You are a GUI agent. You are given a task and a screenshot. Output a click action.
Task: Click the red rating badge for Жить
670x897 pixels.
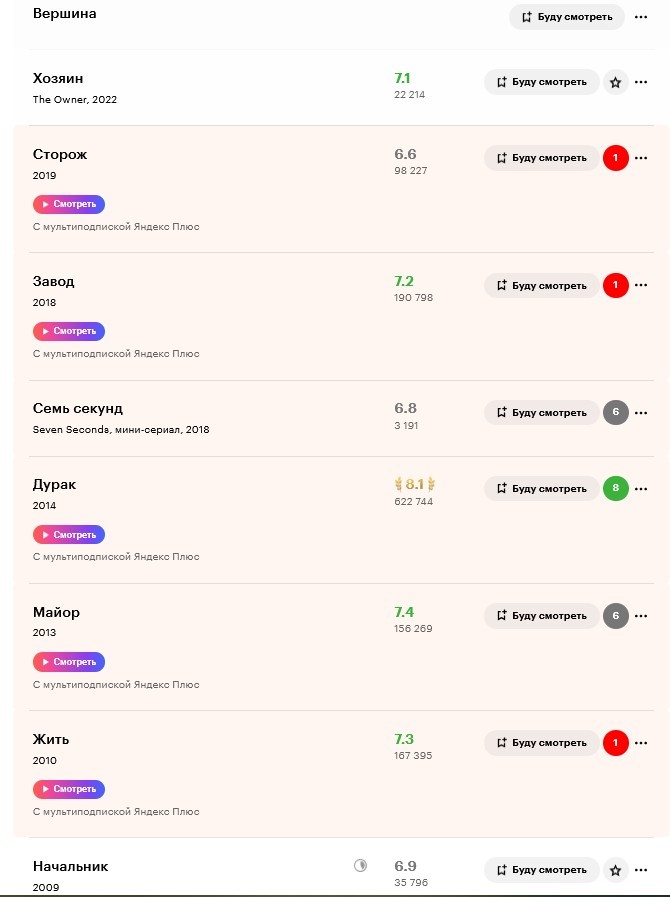[x=616, y=743]
